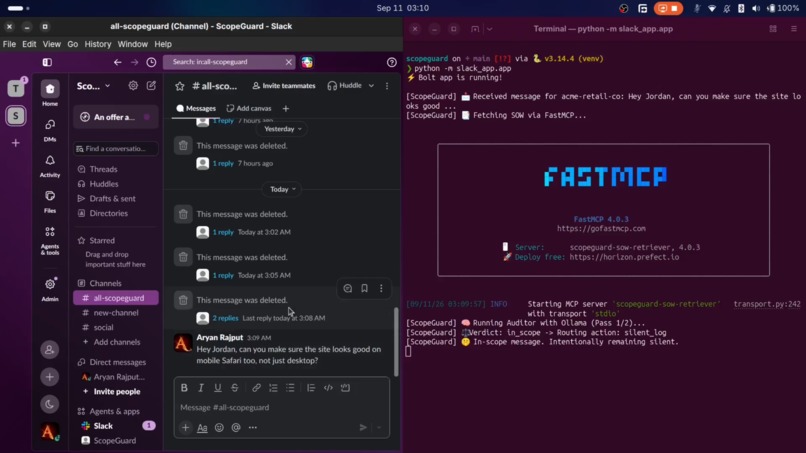Start a Huddle
This screenshot has width=806, height=453.
[345, 86]
